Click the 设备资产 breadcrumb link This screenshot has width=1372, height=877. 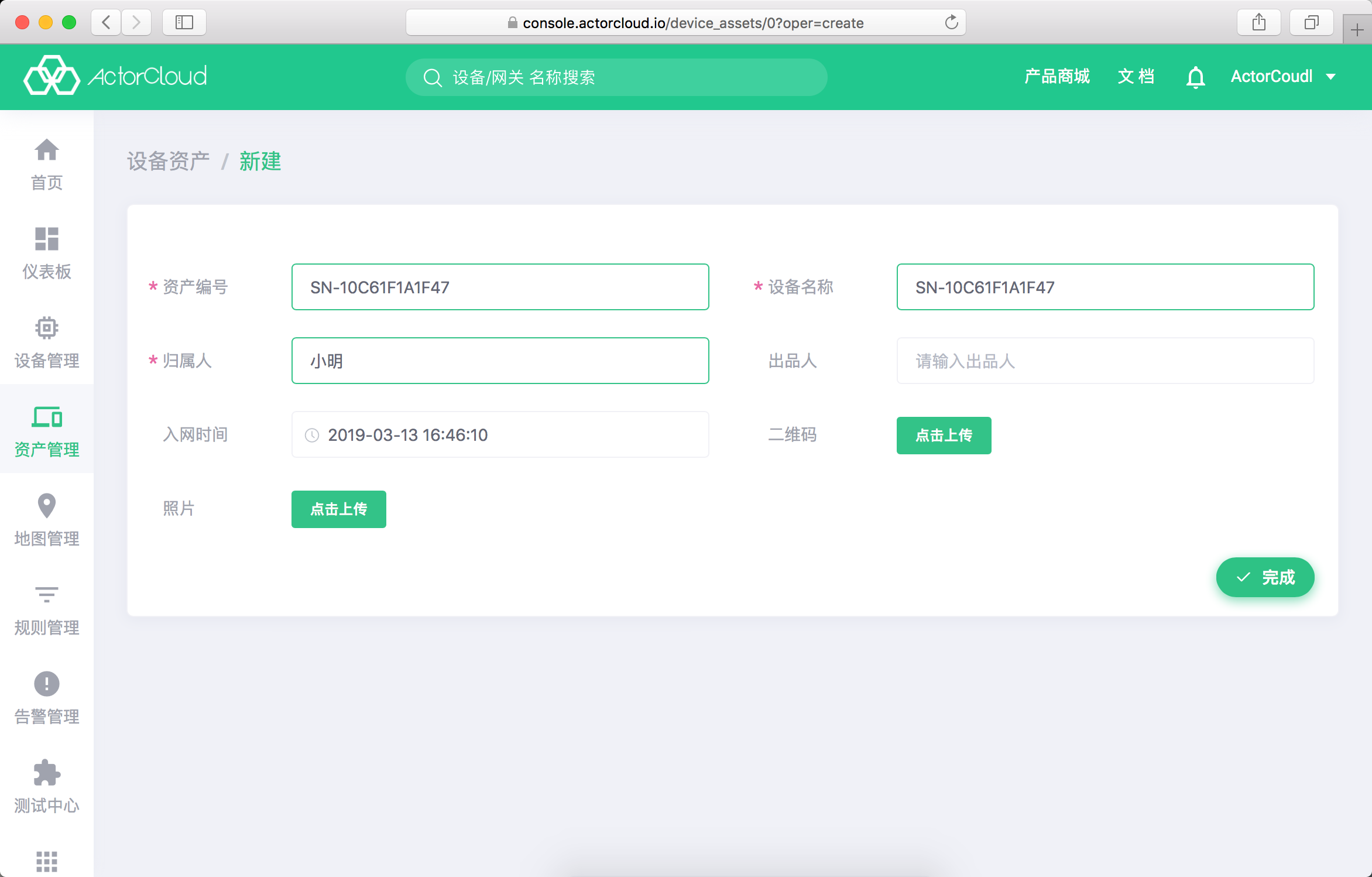coord(169,162)
